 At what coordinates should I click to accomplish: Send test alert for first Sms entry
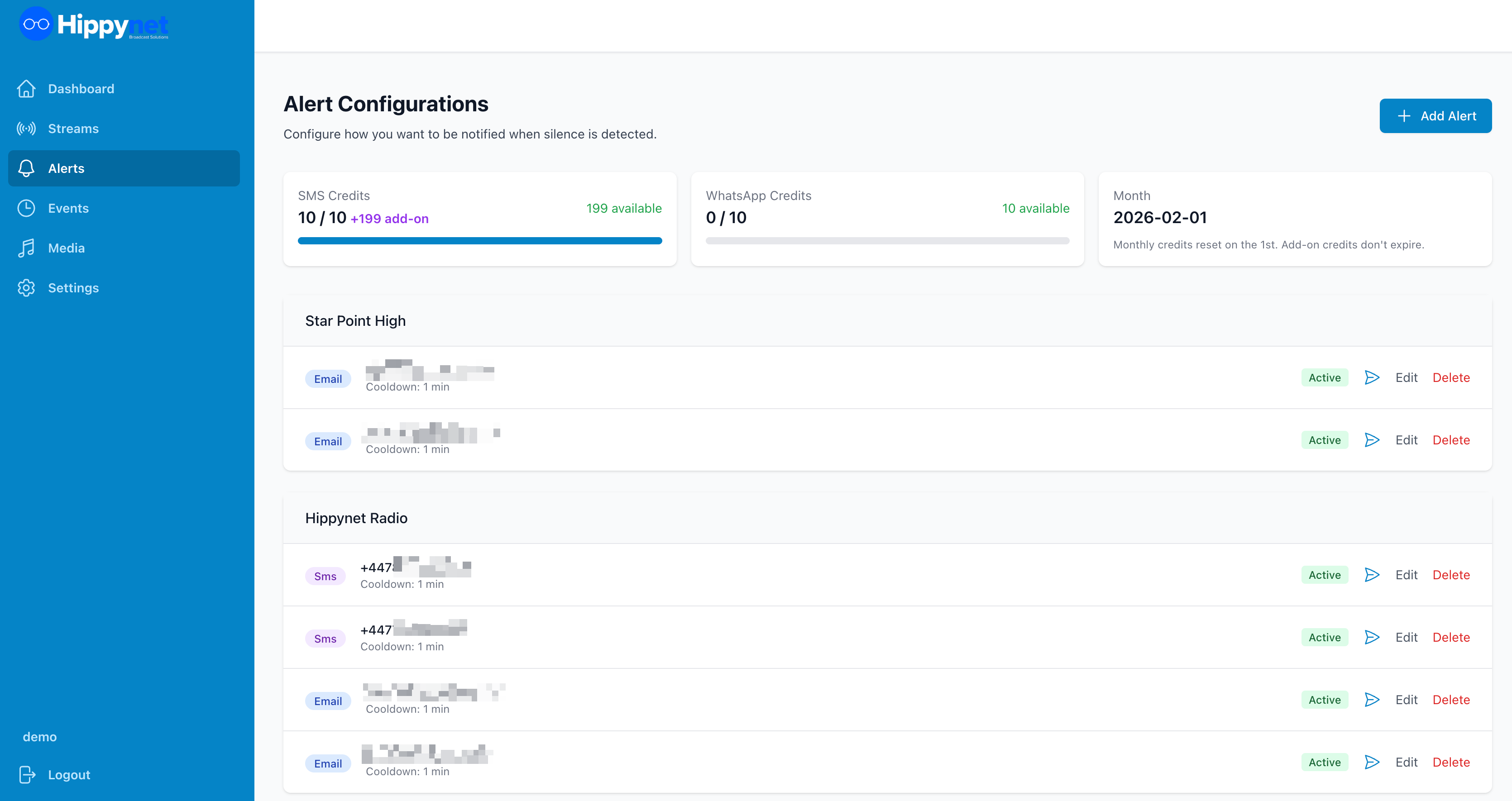point(1372,575)
